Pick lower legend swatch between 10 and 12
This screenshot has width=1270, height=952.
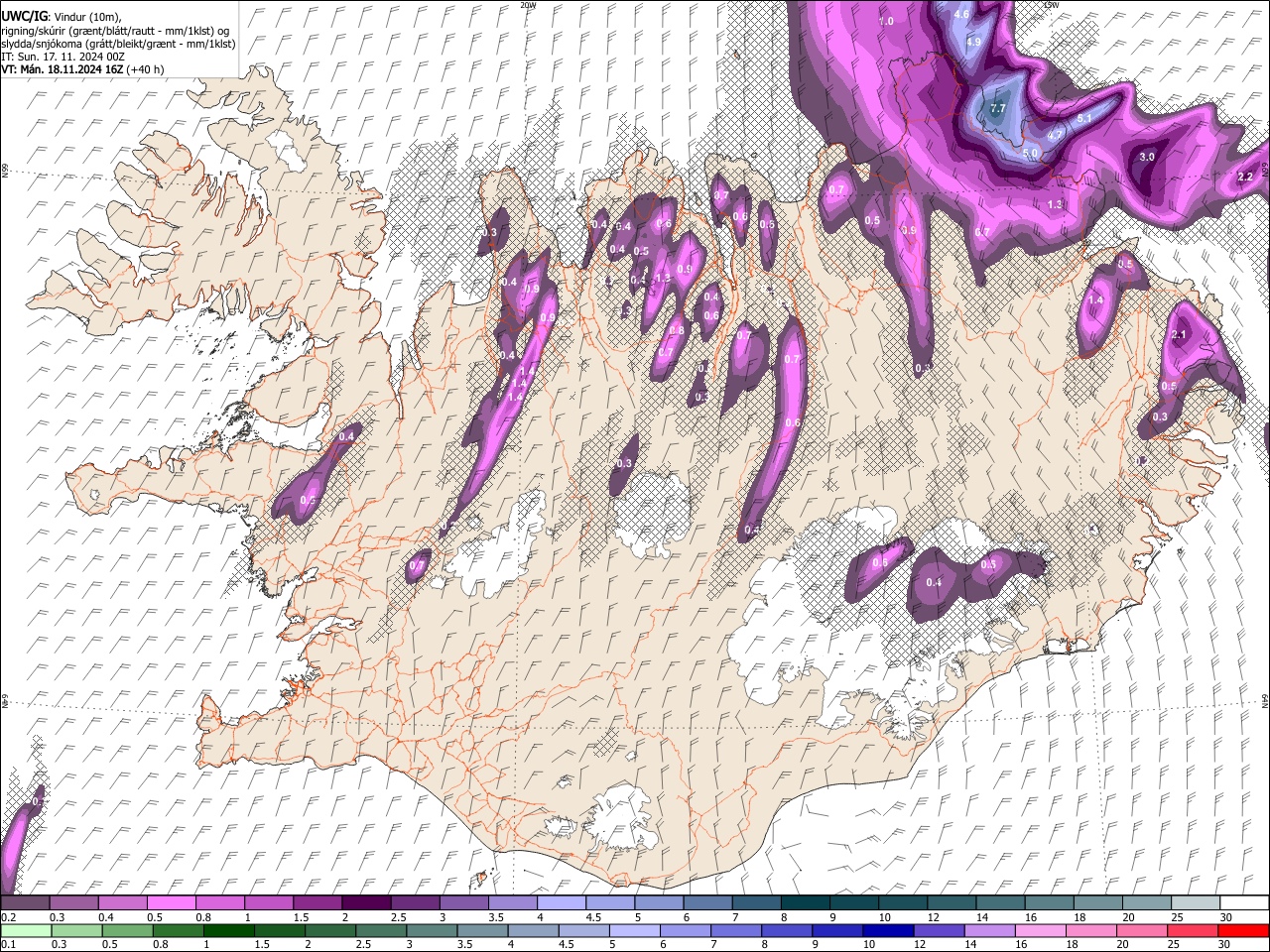(888, 930)
